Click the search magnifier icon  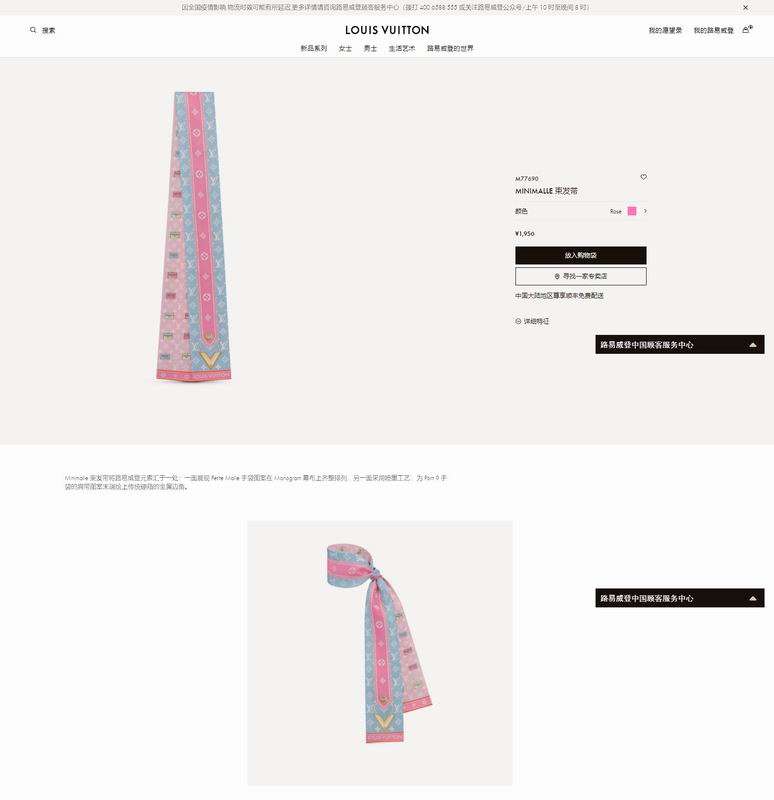33,30
